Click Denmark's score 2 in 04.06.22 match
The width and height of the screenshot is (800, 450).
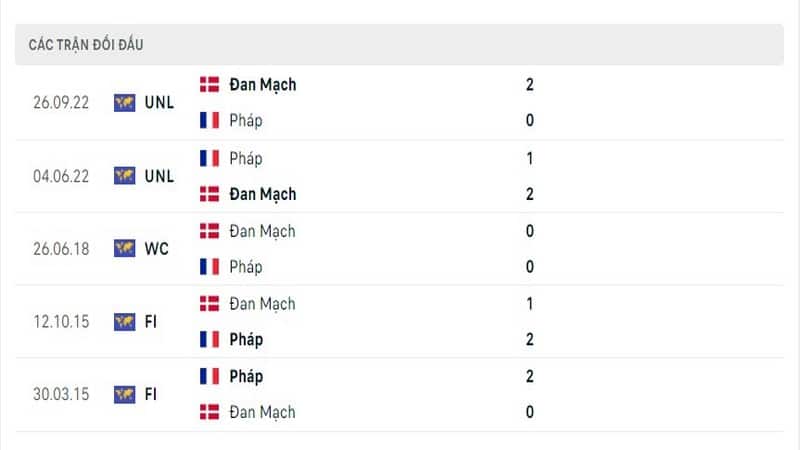coord(530,194)
